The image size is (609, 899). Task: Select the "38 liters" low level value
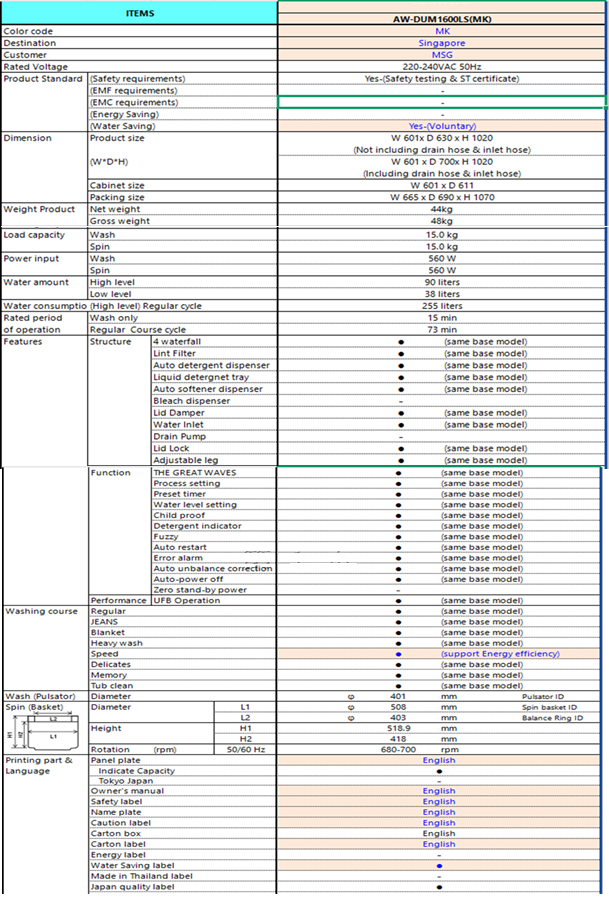(x=442, y=294)
